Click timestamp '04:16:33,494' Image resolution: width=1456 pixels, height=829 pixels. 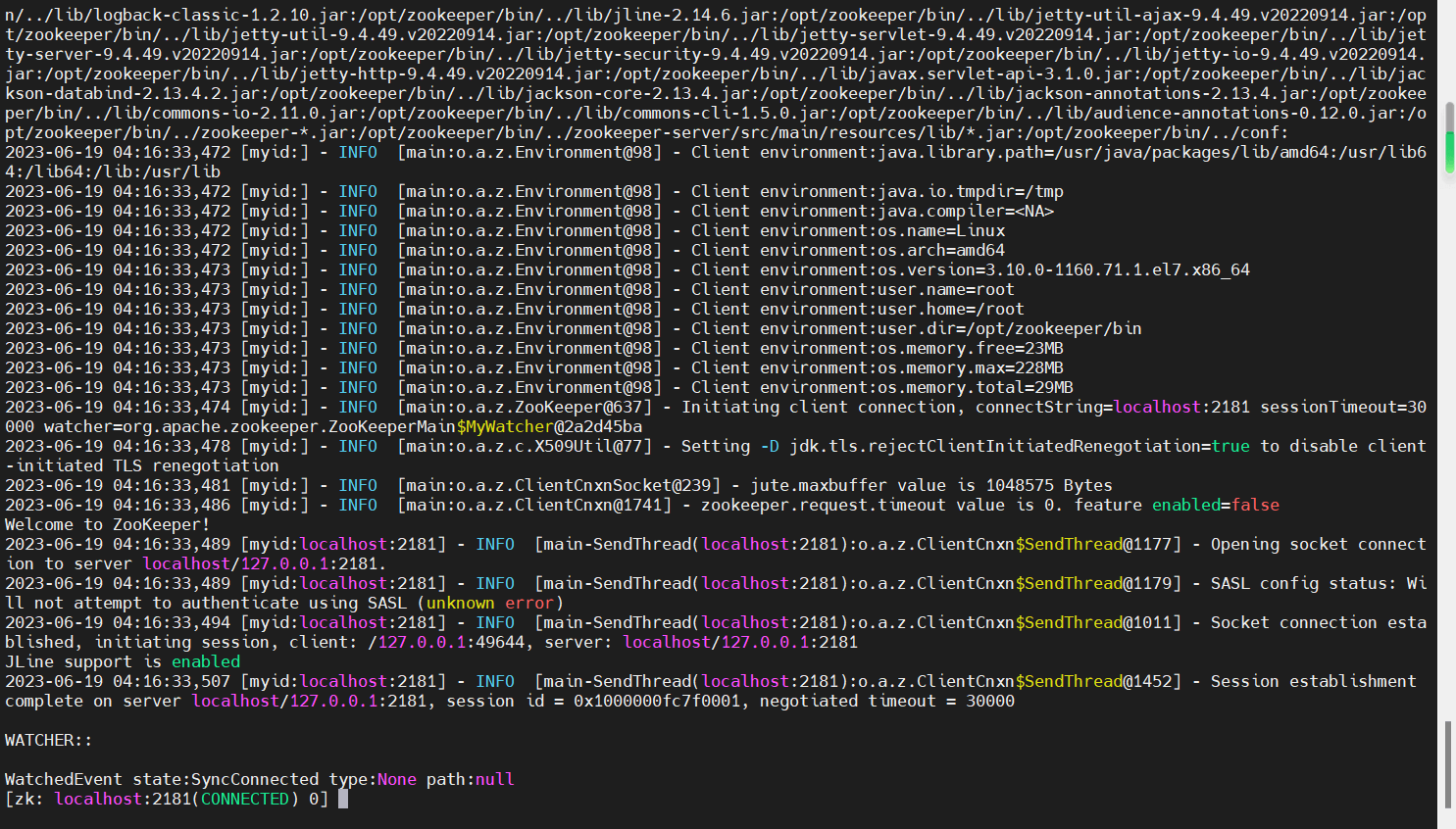(172, 622)
